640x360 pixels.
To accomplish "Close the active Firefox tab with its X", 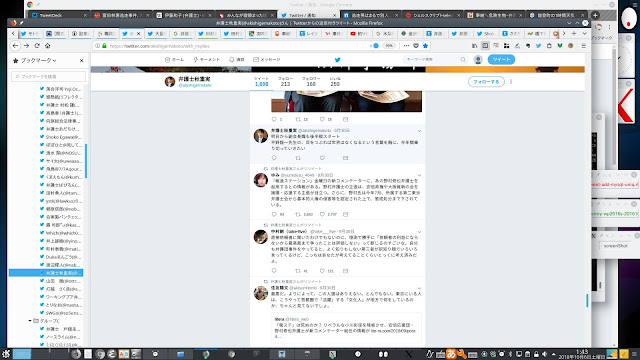I will click(x=138, y=33).
